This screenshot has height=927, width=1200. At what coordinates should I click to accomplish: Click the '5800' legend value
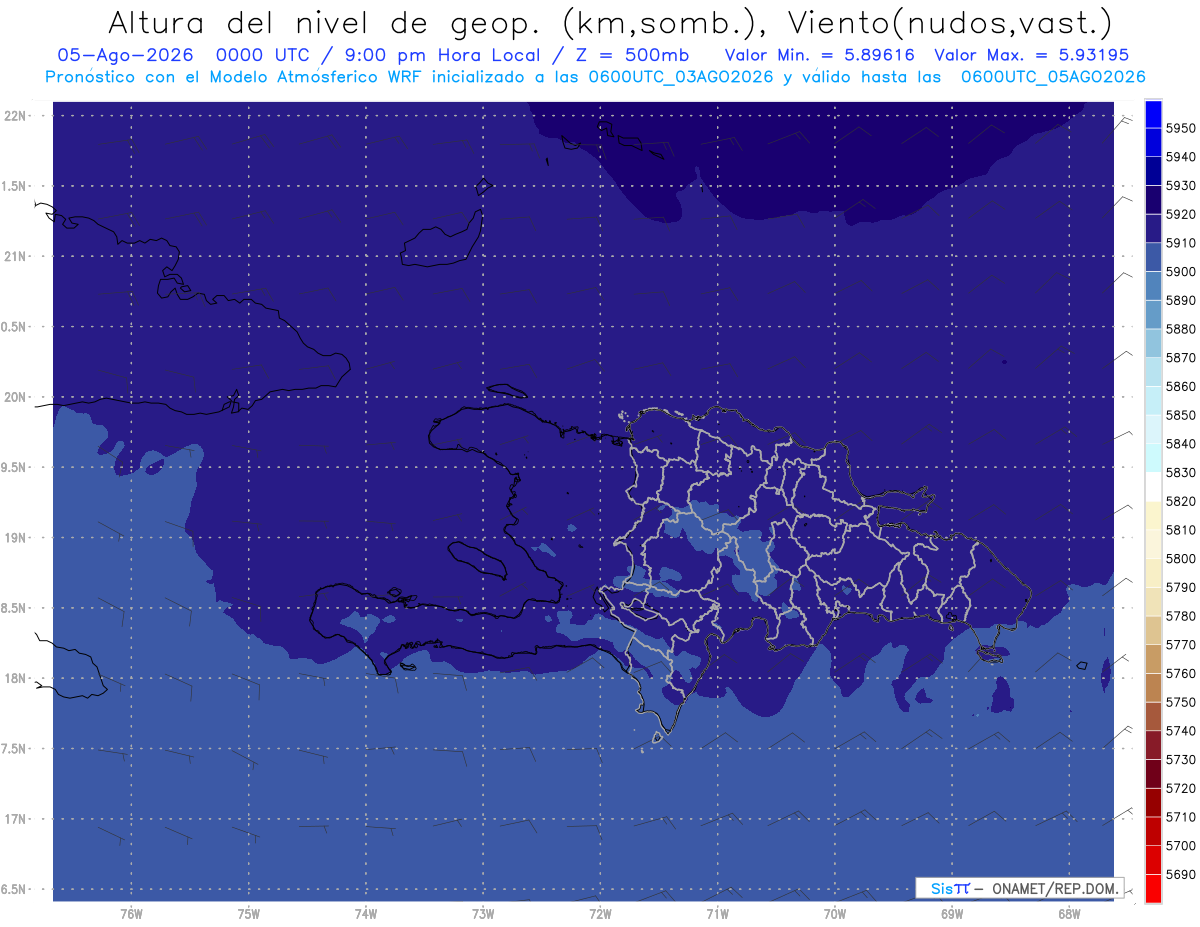[x=1182, y=559]
